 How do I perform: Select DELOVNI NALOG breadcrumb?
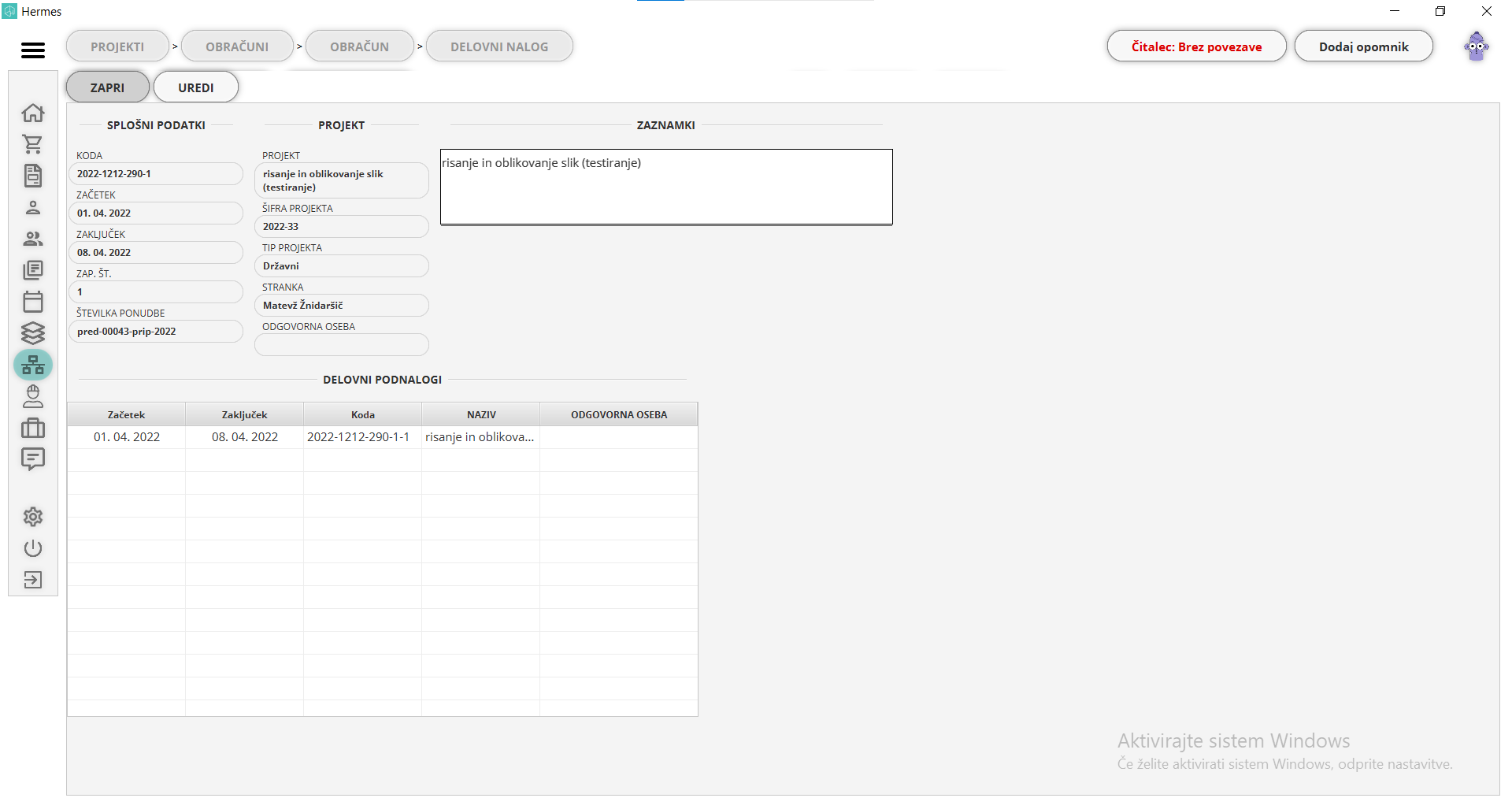pos(499,46)
